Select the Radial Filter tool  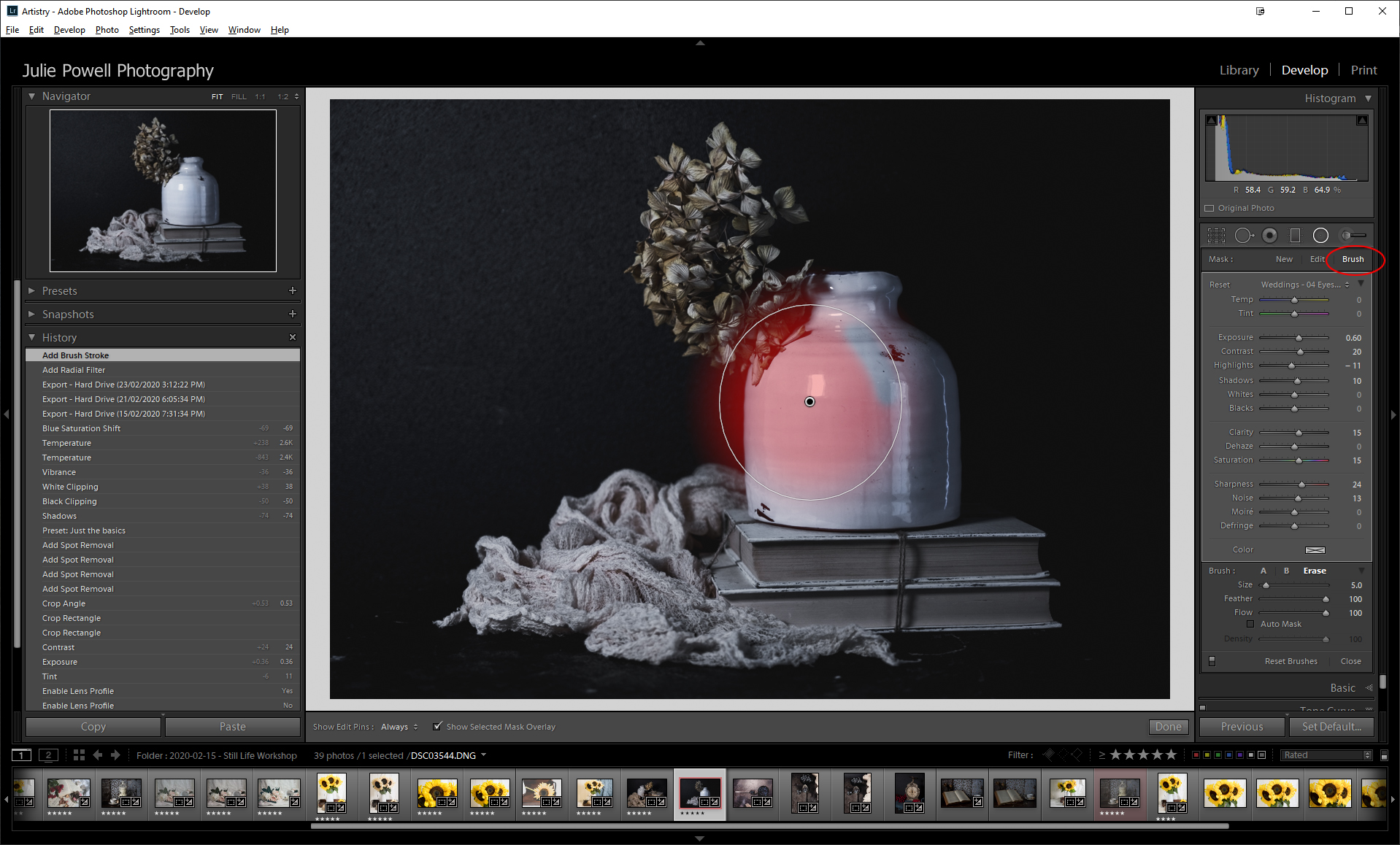click(1320, 236)
